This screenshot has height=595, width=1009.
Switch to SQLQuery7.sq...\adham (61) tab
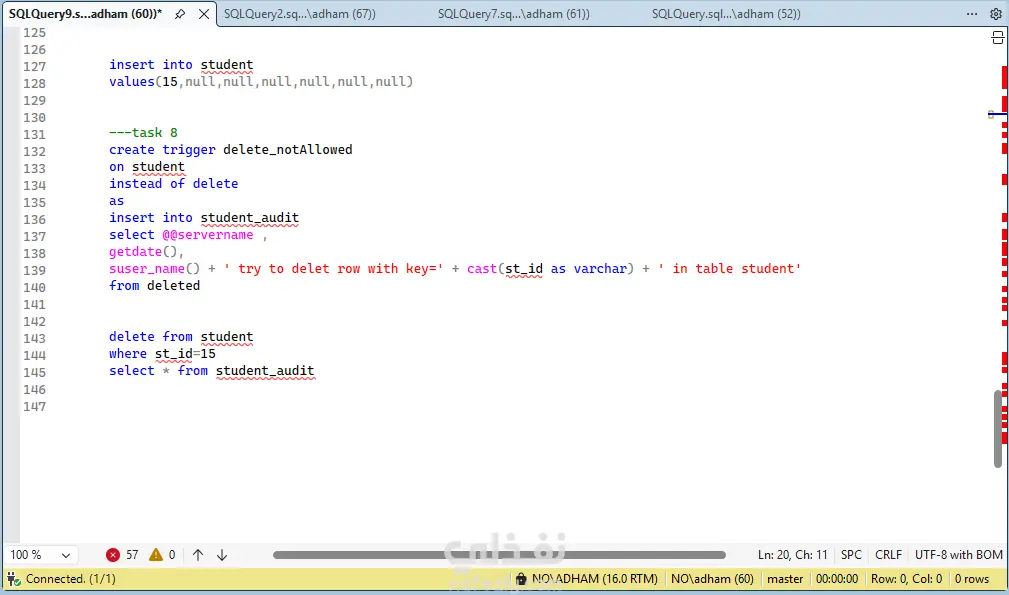[x=514, y=14]
